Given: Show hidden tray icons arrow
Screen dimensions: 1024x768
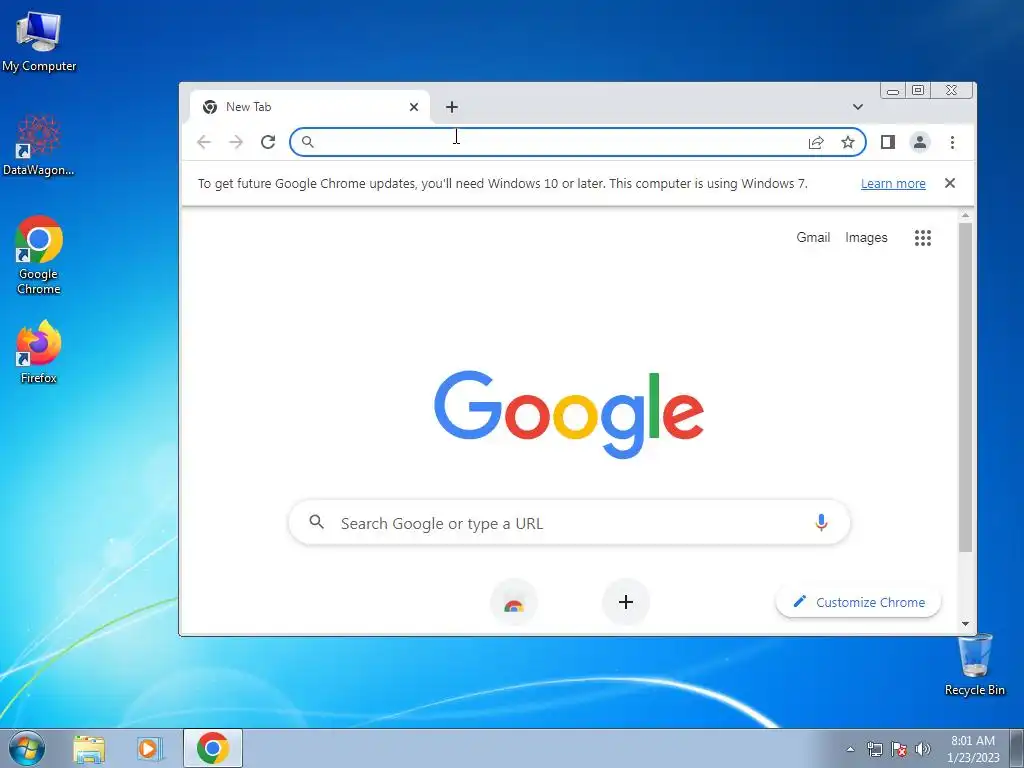Looking at the screenshot, I should click(850, 749).
